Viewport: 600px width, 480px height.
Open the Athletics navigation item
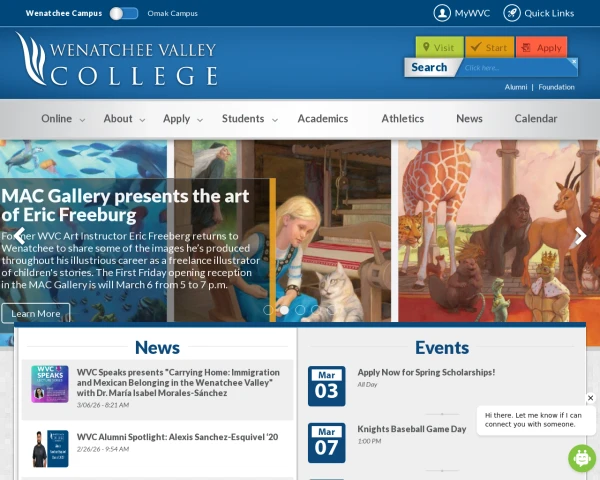[402, 119]
